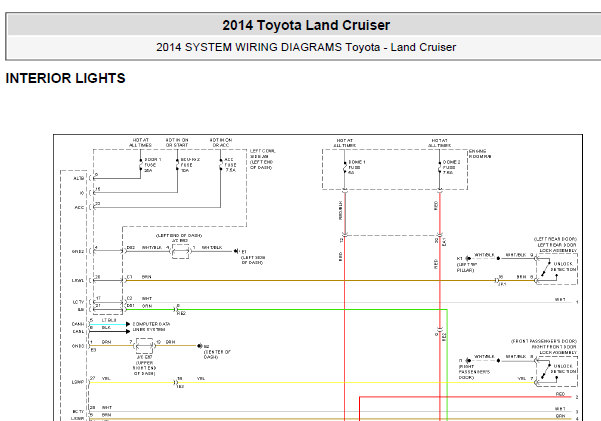Click the vertical RED/BLK wire label
This screenshot has height=421, width=601.
point(340,210)
